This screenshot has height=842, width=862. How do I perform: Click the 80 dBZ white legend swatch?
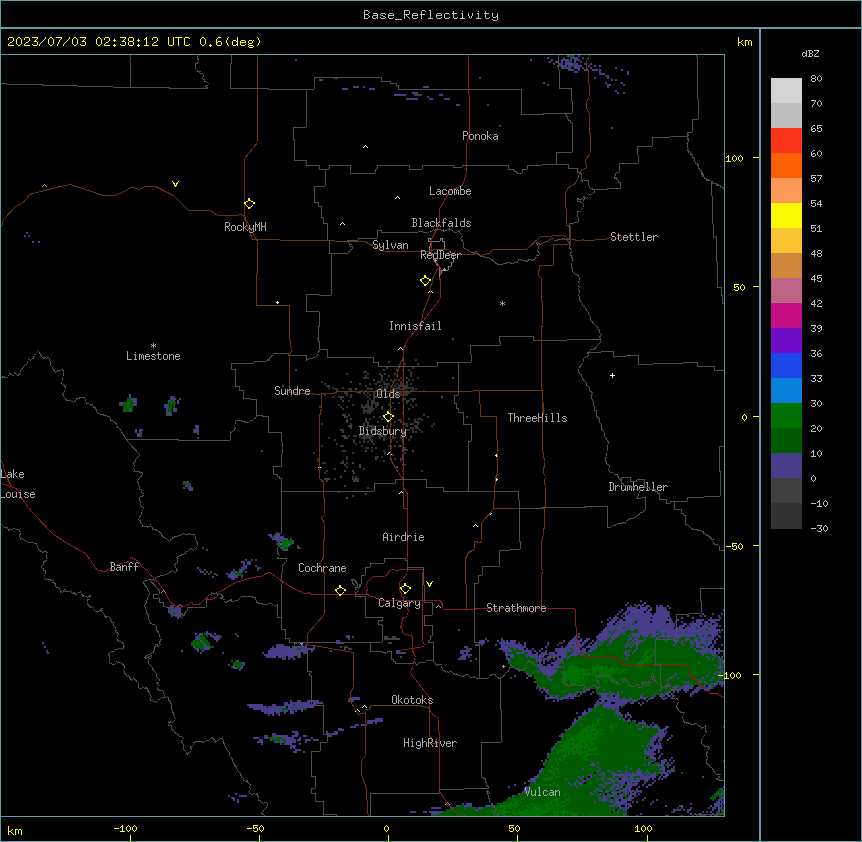(x=786, y=90)
